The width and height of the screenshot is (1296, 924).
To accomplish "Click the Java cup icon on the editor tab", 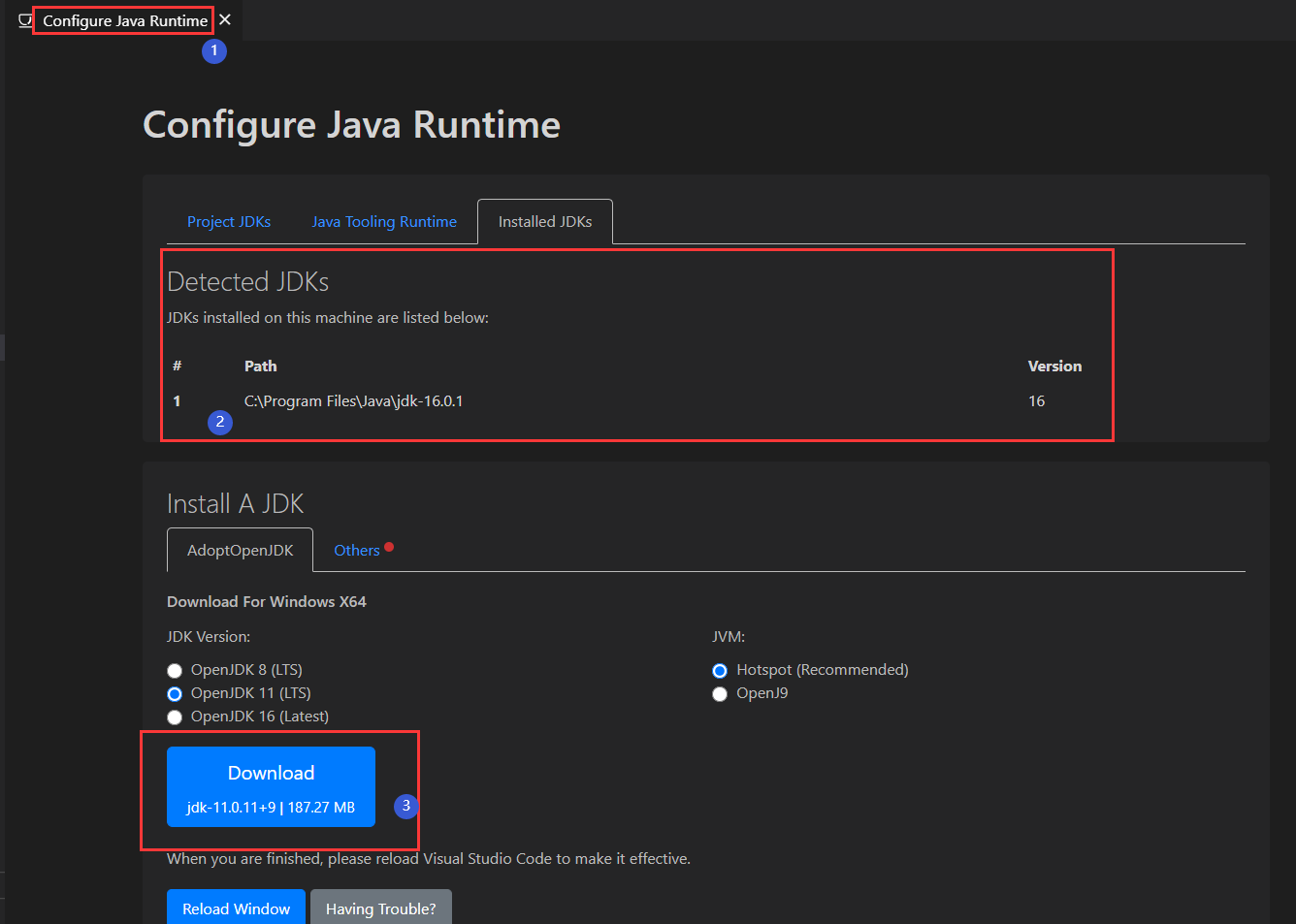I will click(25, 19).
